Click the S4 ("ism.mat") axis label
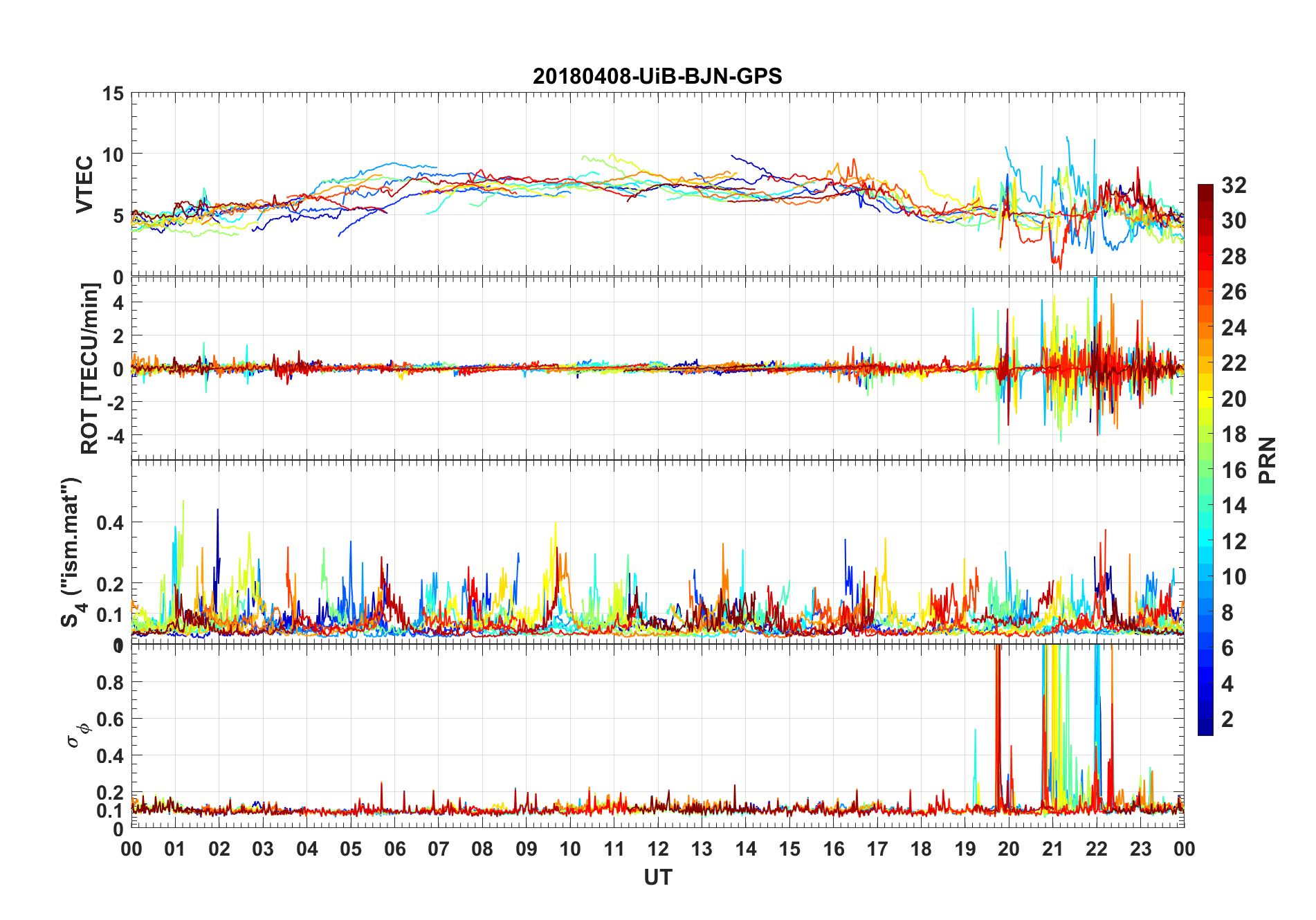The image size is (1316, 920). pyautogui.click(x=71, y=553)
